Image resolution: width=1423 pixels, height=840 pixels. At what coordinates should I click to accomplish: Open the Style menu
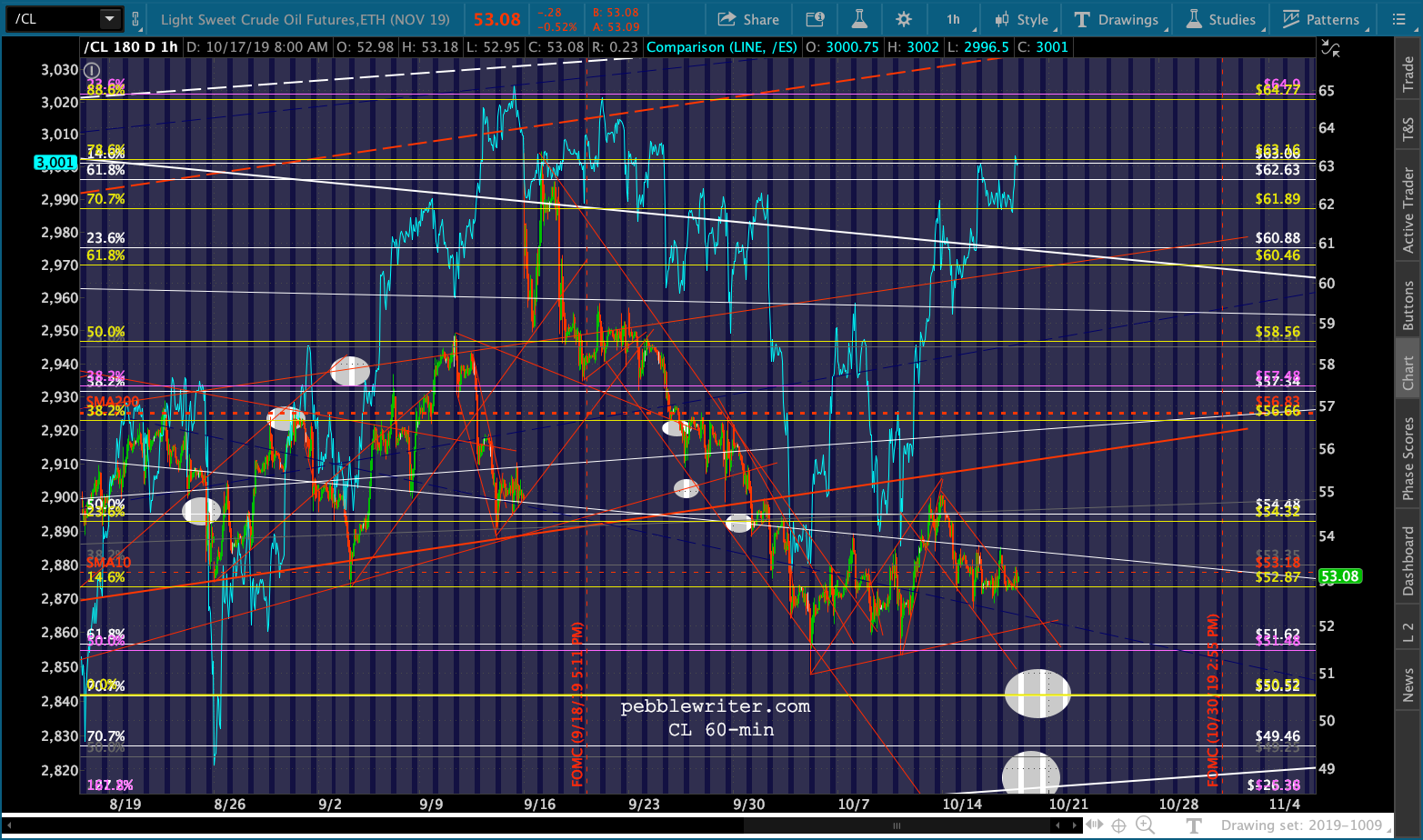click(1023, 19)
